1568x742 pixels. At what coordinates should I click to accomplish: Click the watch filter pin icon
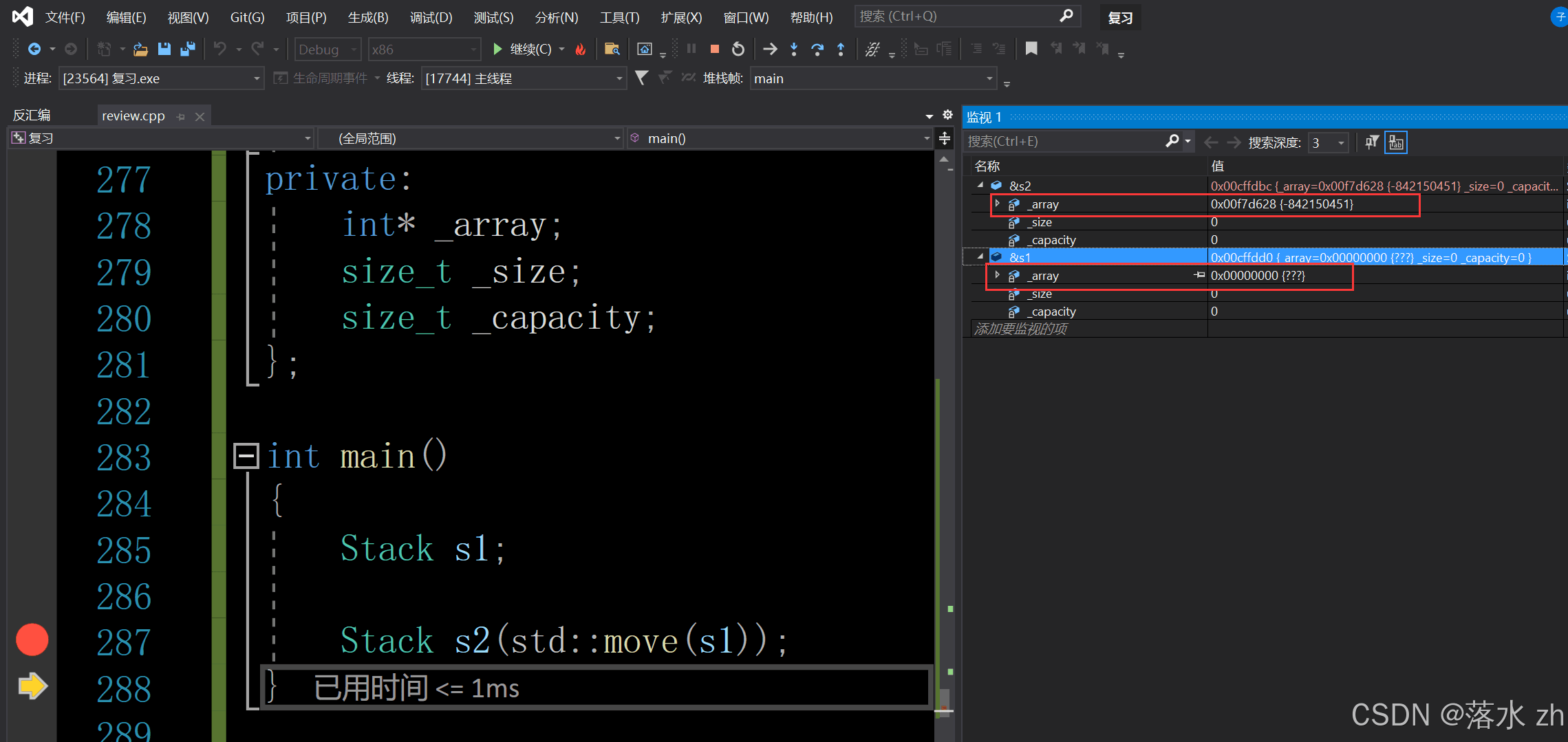1371,142
